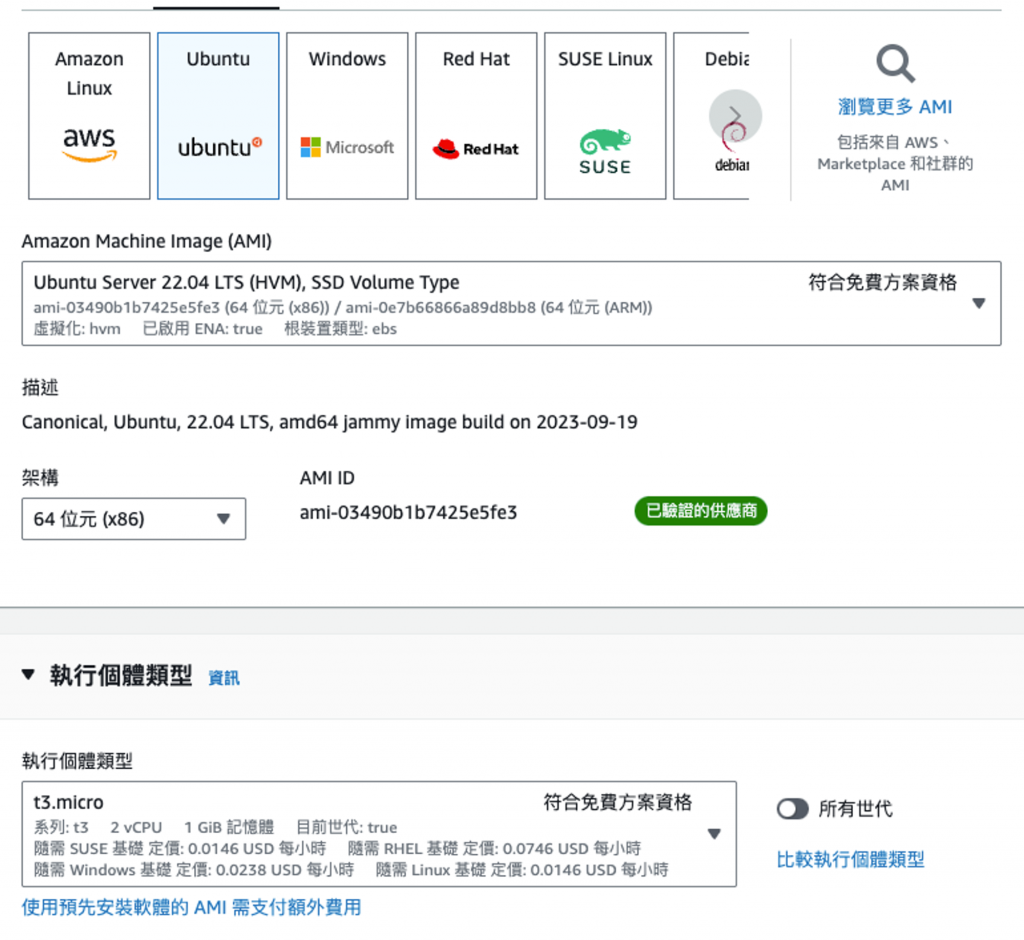The height and width of the screenshot is (940, 1024).
Task: Select the Windows Microsoft AMI card
Action: 347,116
